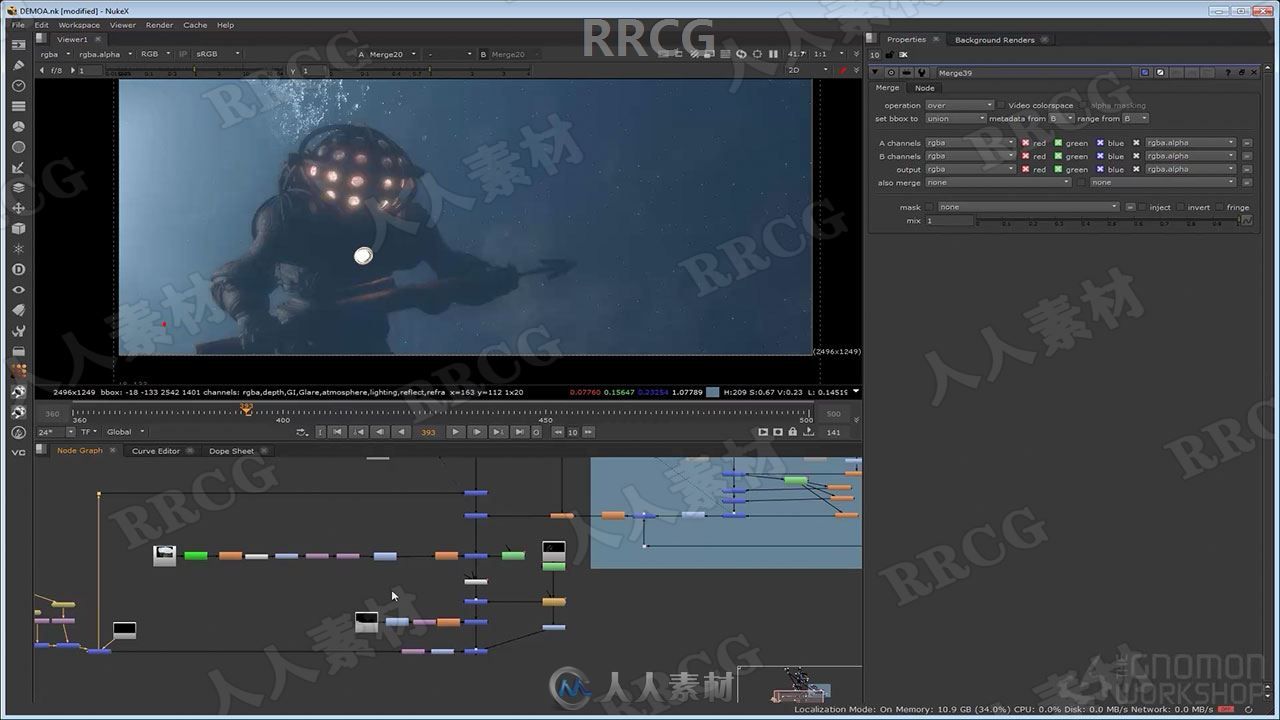1280x720 pixels.
Task: Open the Image nodes toolbar icon
Action: pos(18,45)
